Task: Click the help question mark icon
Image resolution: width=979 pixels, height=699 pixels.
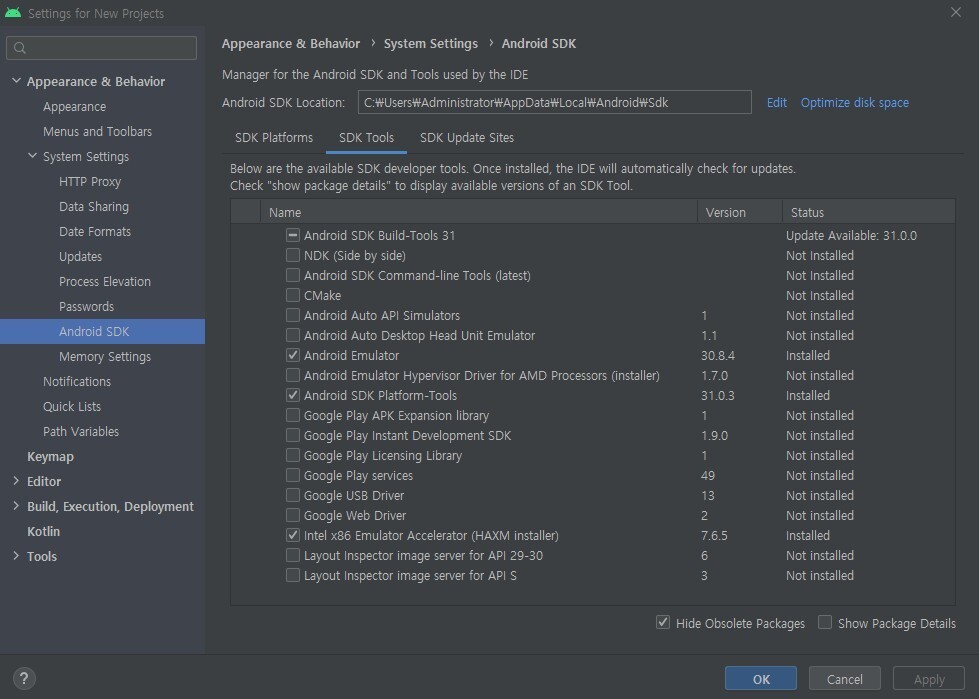Action: (x=24, y=678)
